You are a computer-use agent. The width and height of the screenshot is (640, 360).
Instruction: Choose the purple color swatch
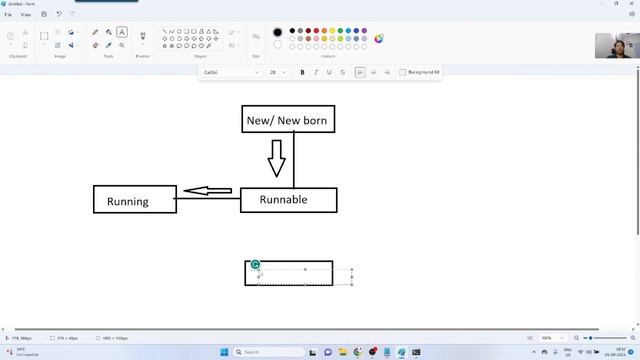tap(364, 31)
